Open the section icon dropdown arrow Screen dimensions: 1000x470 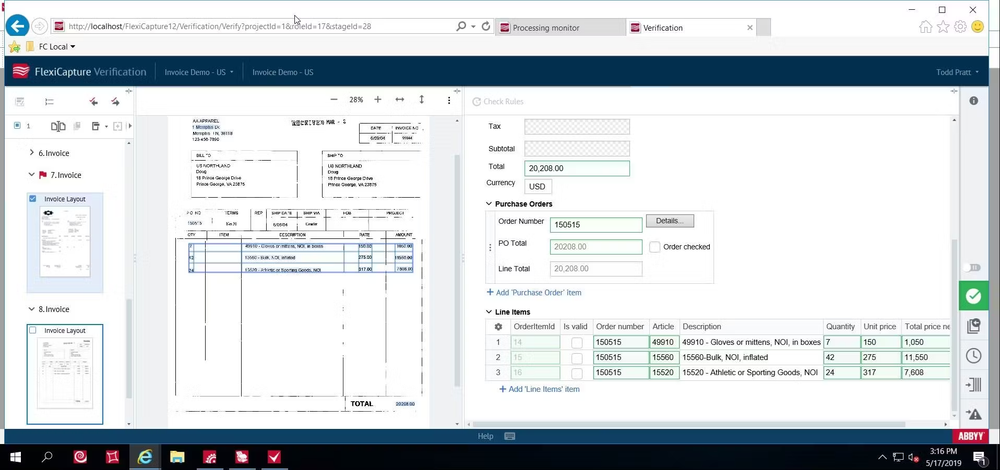tap(107, 126)
